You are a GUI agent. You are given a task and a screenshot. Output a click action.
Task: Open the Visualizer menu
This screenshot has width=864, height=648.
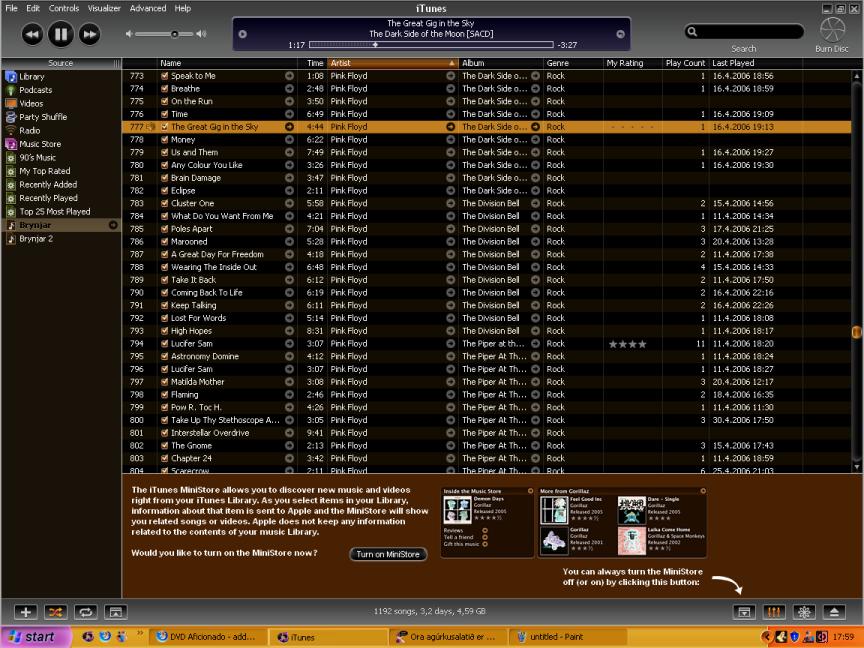[x=104, y=8]
